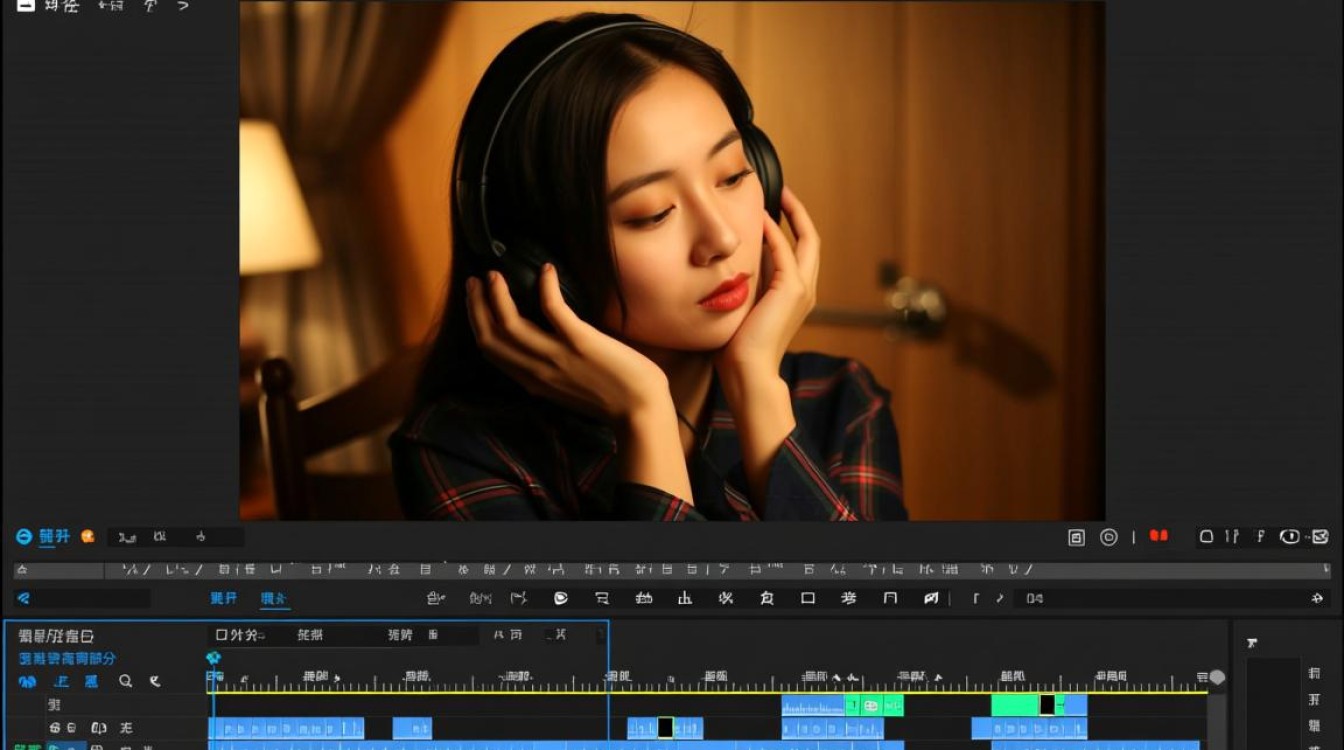The height and width of the screenshot is (750, 1344).
Task: Click the blue playhead marker atop the timeline ruler
Action: point(213,658)
